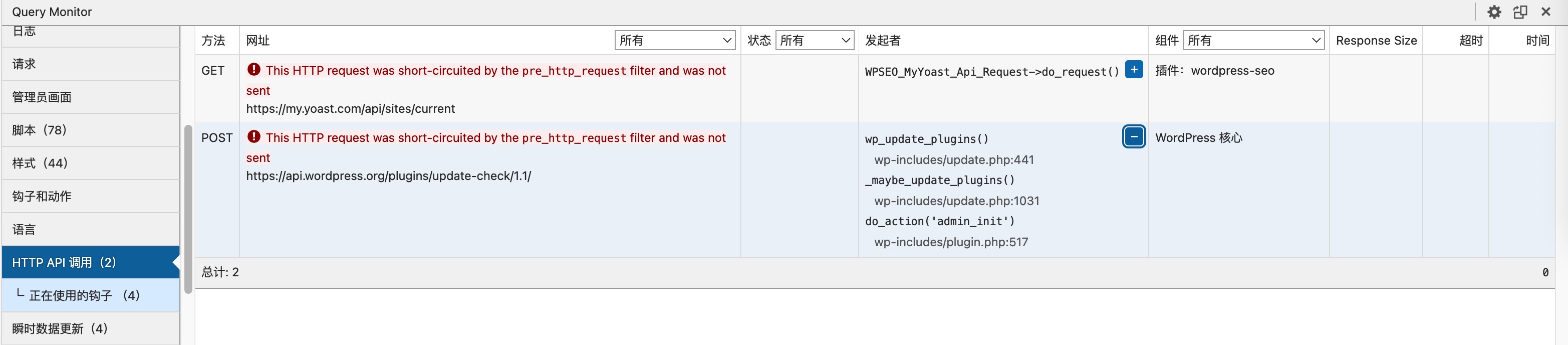Close the Query Monitor panel

tap(1545, 12)
